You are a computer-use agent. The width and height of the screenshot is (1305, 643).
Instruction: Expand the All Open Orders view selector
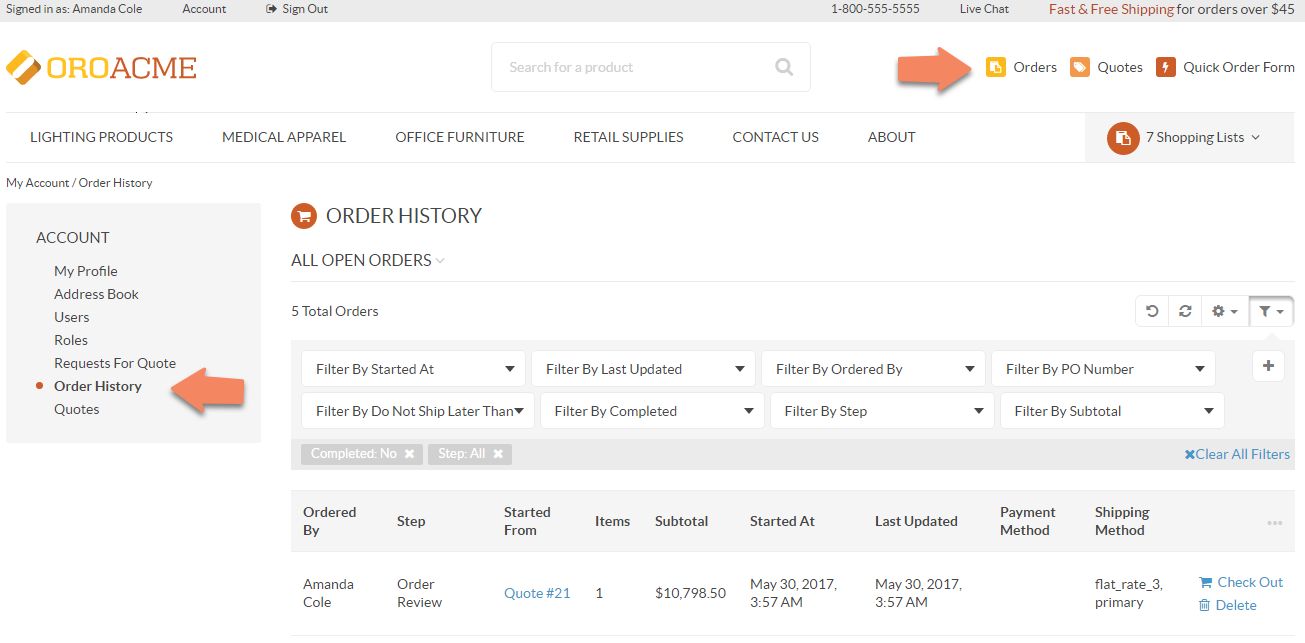click(x=368, y=260)
